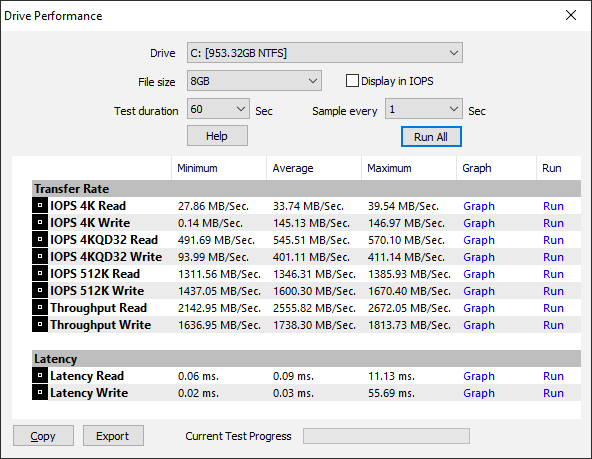Open Graph for IOPS 4K Read
Image resolution: width=592 pixels, height=459 pixels.
pyautogui.click(x=479, y=206)
